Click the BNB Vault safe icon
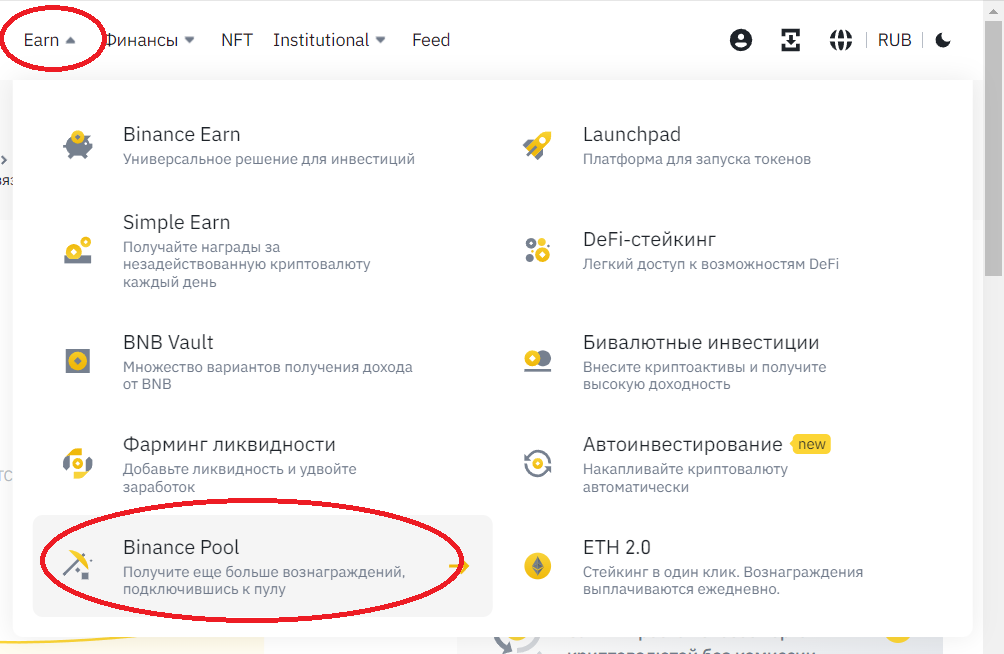Viewport: 1004px width, 654px height. 77,360
